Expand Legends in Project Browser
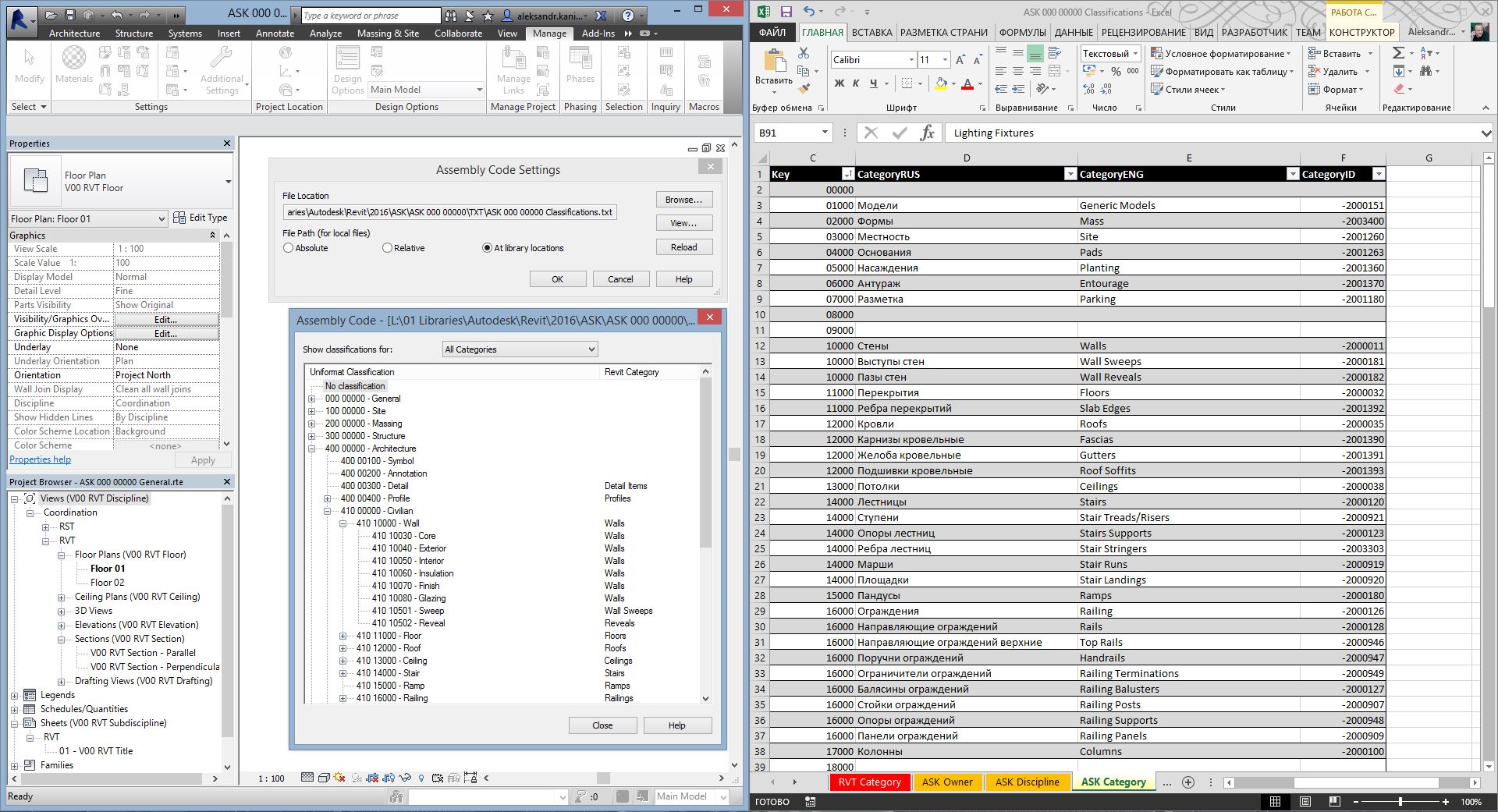The width and height of the screenshot is (1498, 812). point(14,695)
